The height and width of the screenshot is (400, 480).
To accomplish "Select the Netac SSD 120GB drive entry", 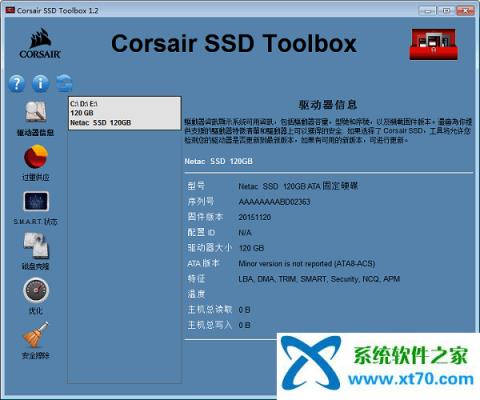I will click(x=125, y=113).
